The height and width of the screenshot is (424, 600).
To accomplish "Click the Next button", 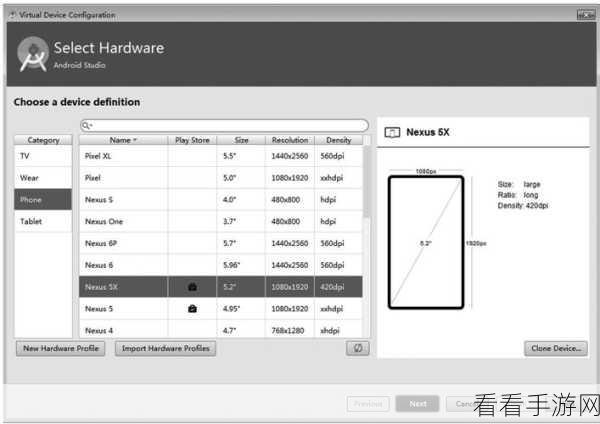I will click(417, 404).
